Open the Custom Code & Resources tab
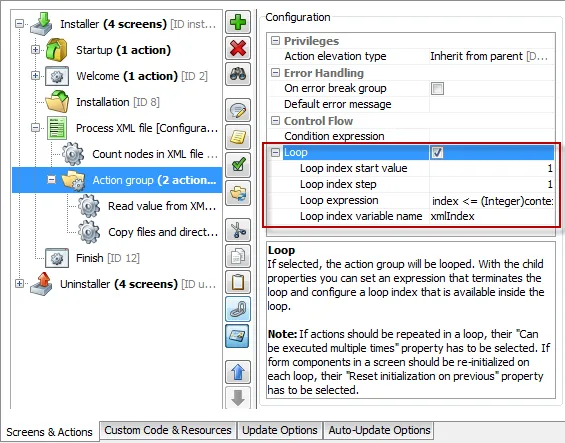Screen dimensions: 565x443 coord(168,430)
